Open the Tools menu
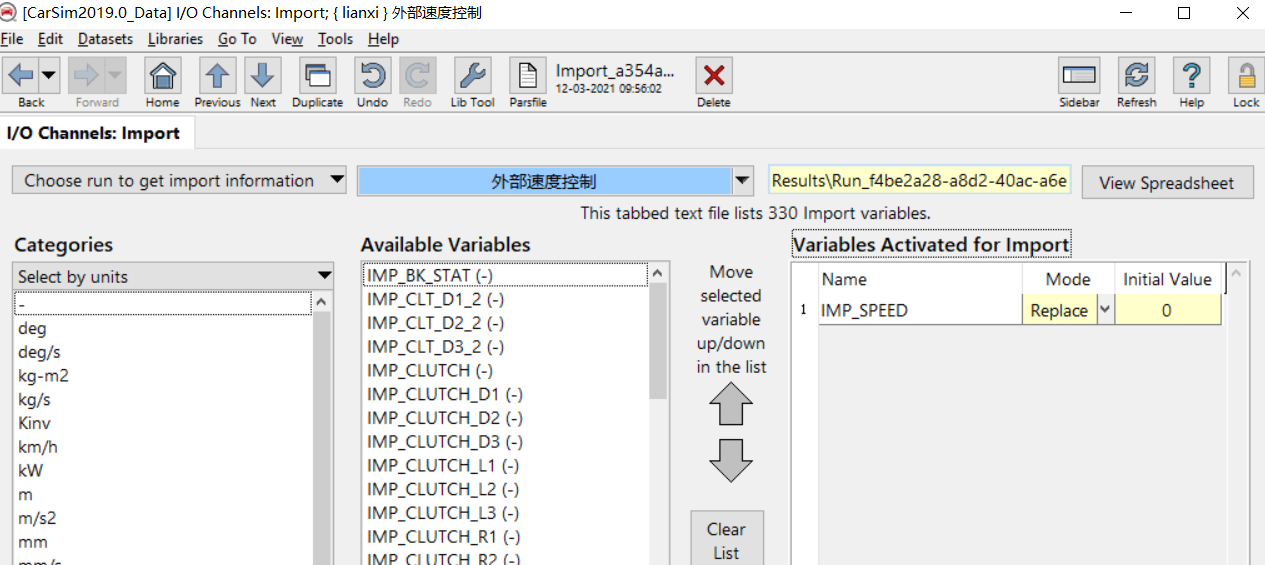Viewport: 1265px width, 565px height. (335, 39)
